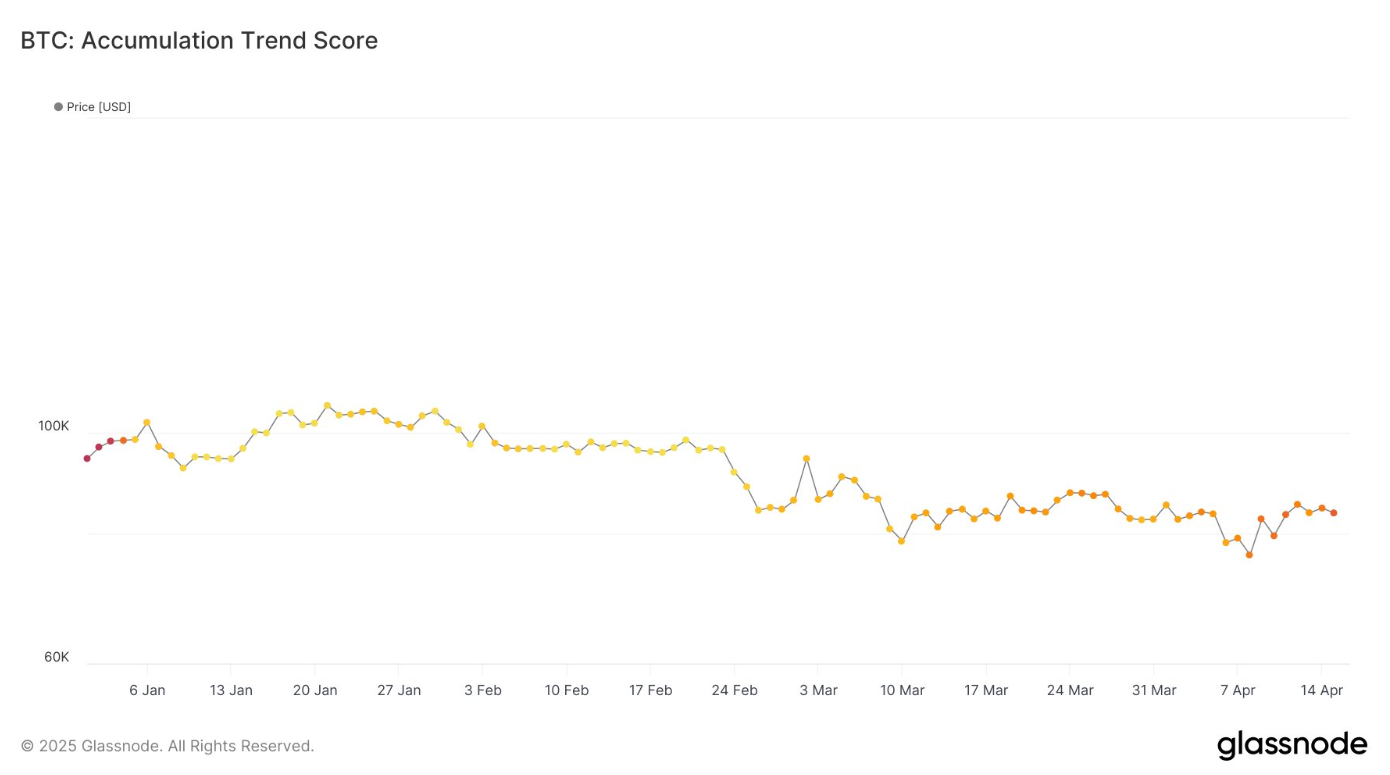Viewport: 1390px width, 775px height.
Task: Select the 17 Feb date tick
Action: click(x=650, y=690)
